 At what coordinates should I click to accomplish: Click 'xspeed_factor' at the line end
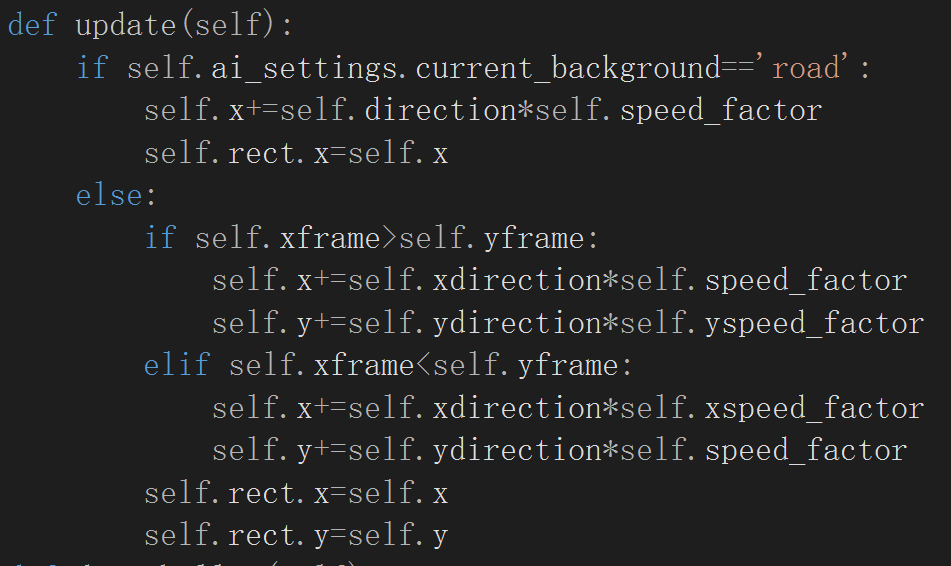[x=815, y=408]
